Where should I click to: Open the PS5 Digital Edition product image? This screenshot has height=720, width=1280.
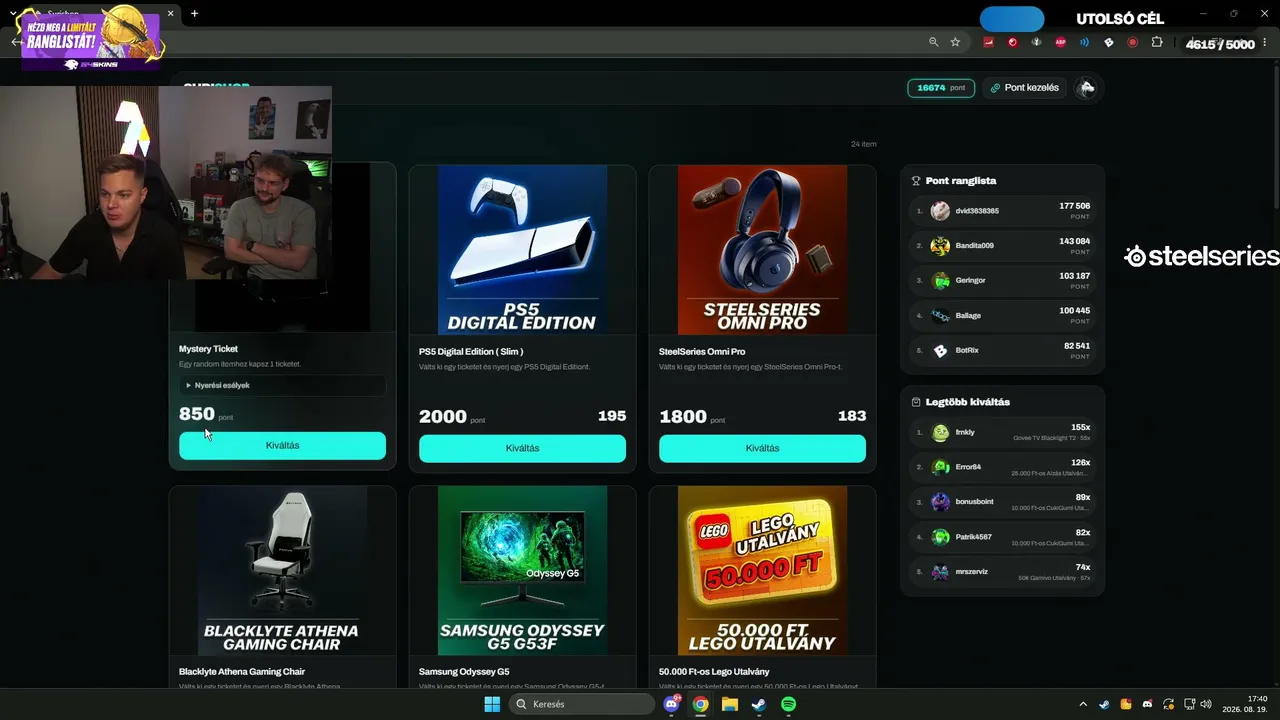coord(522,250)
